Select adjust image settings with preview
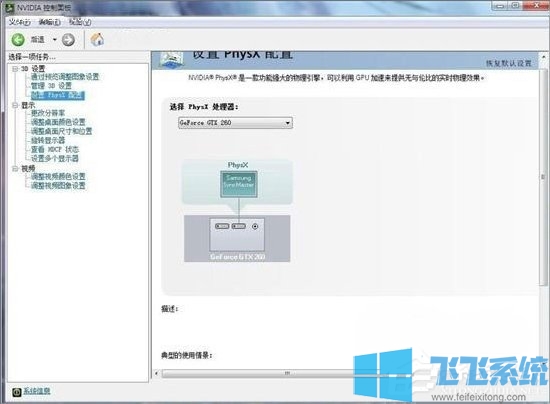The height and width of the screenshot is (404, 550). (x=65, y=77)
